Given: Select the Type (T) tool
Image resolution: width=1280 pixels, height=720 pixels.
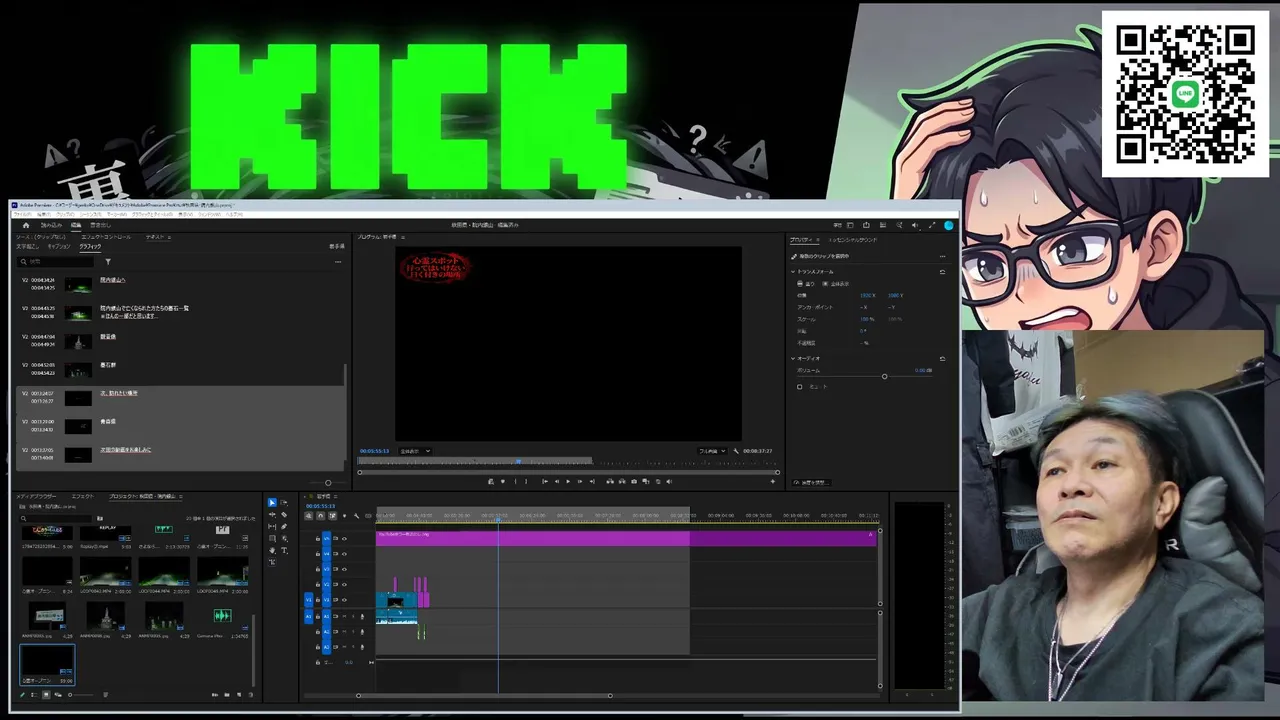Looking at the screenshot, I should pyautogui.click(x=284, y=551).
